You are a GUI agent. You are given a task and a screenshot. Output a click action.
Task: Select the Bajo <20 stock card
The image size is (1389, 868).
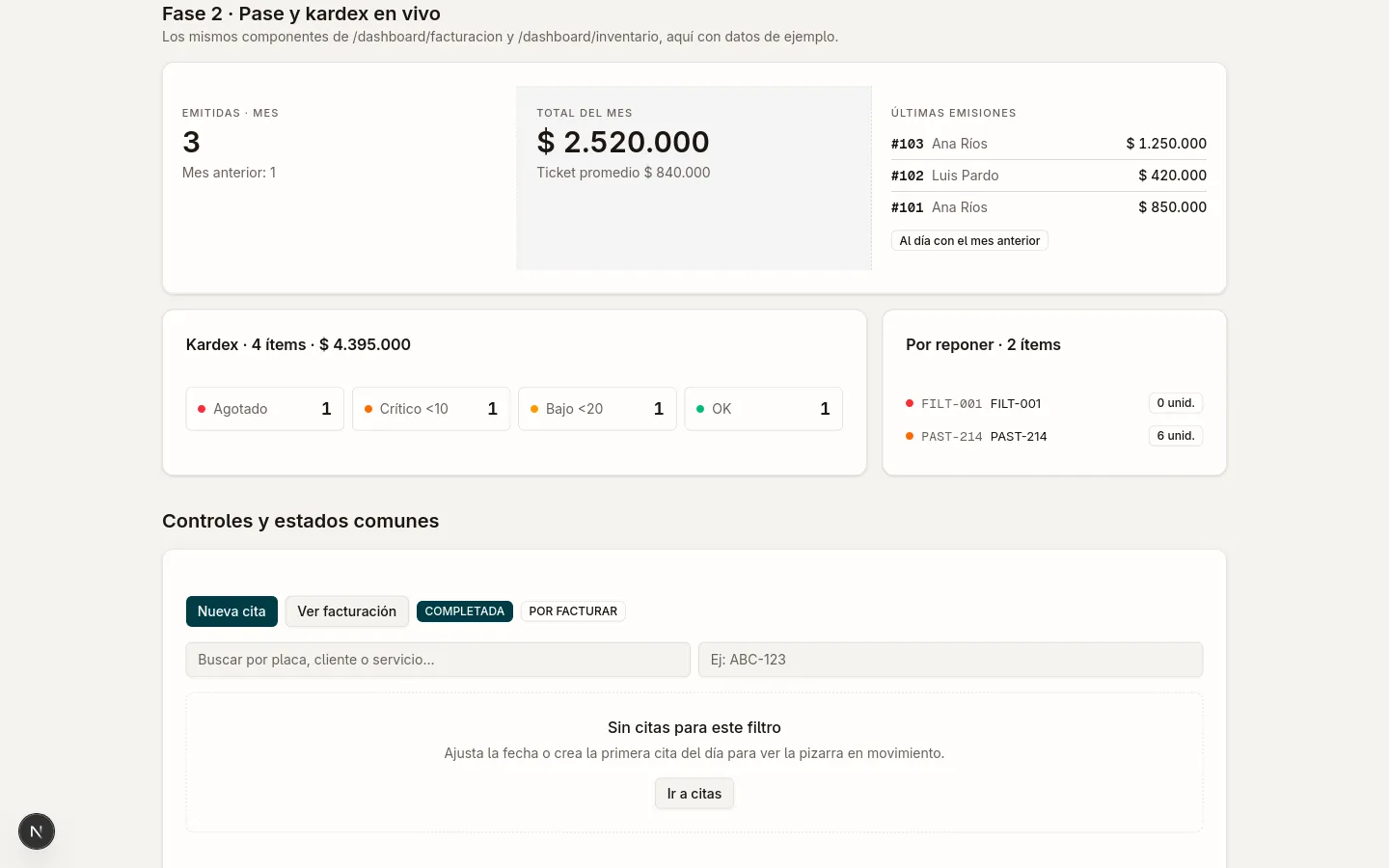[x=598, y=409]
